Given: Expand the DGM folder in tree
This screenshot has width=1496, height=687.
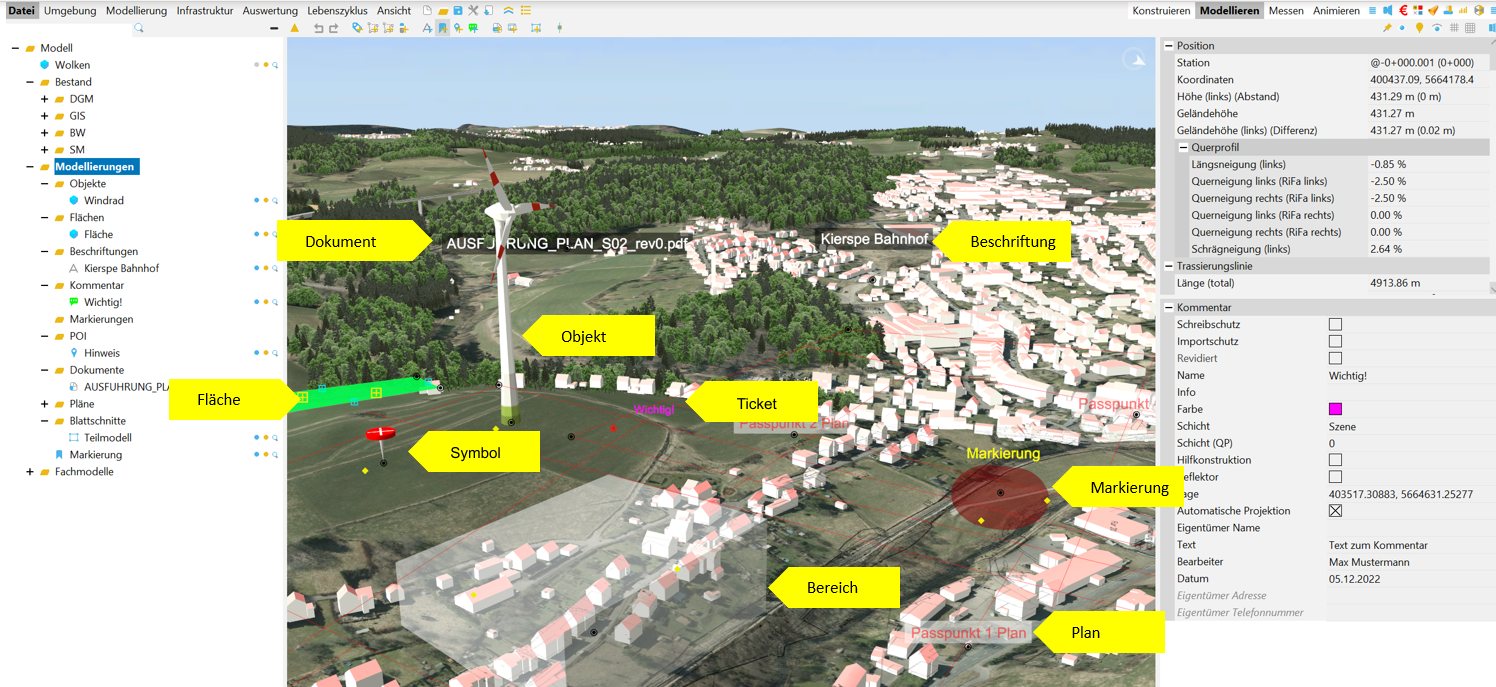Looking at the screenshot, I should (x=44, y=99).
